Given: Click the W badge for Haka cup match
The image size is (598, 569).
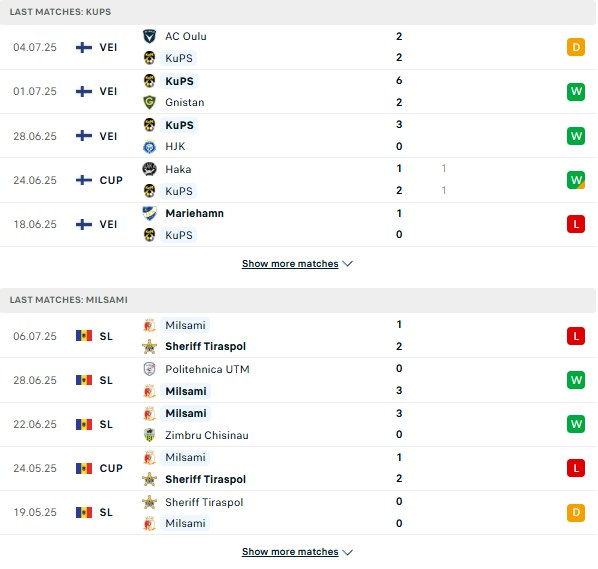Looking at the screenshot, I should [x=576, y=180].
